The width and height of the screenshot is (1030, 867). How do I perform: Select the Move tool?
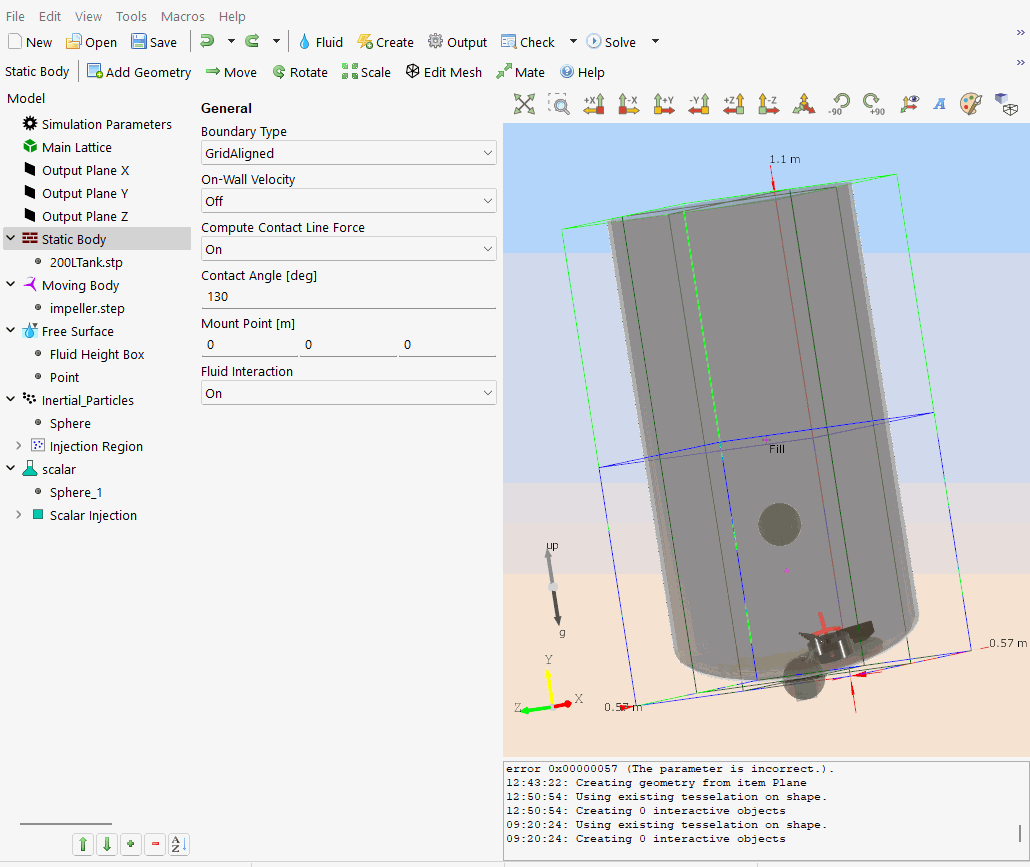point(231,72)
